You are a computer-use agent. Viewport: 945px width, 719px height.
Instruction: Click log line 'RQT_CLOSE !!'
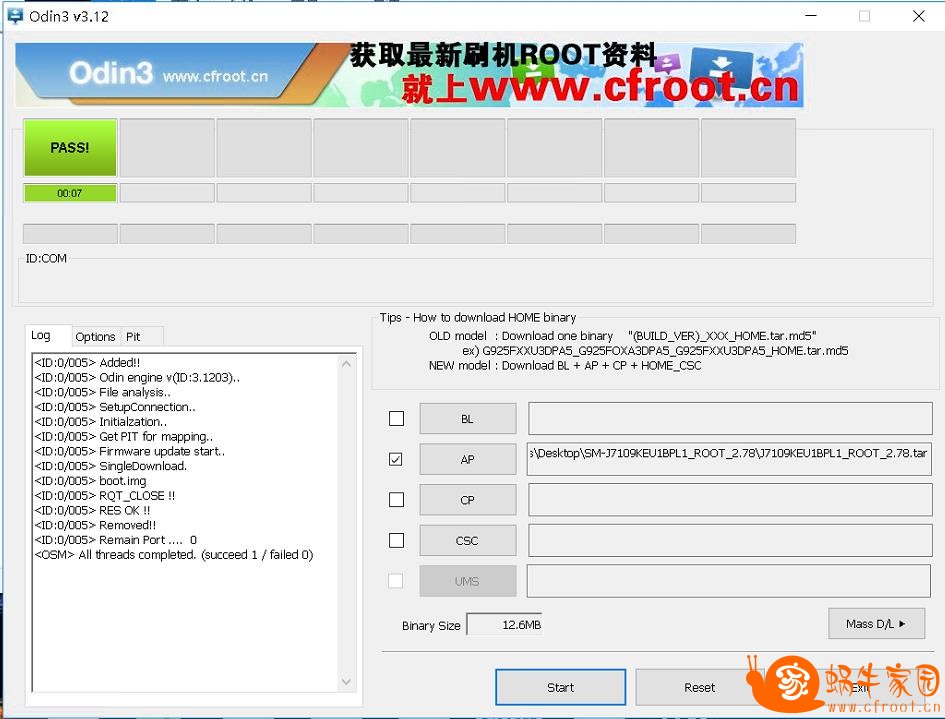click(105, 496)
